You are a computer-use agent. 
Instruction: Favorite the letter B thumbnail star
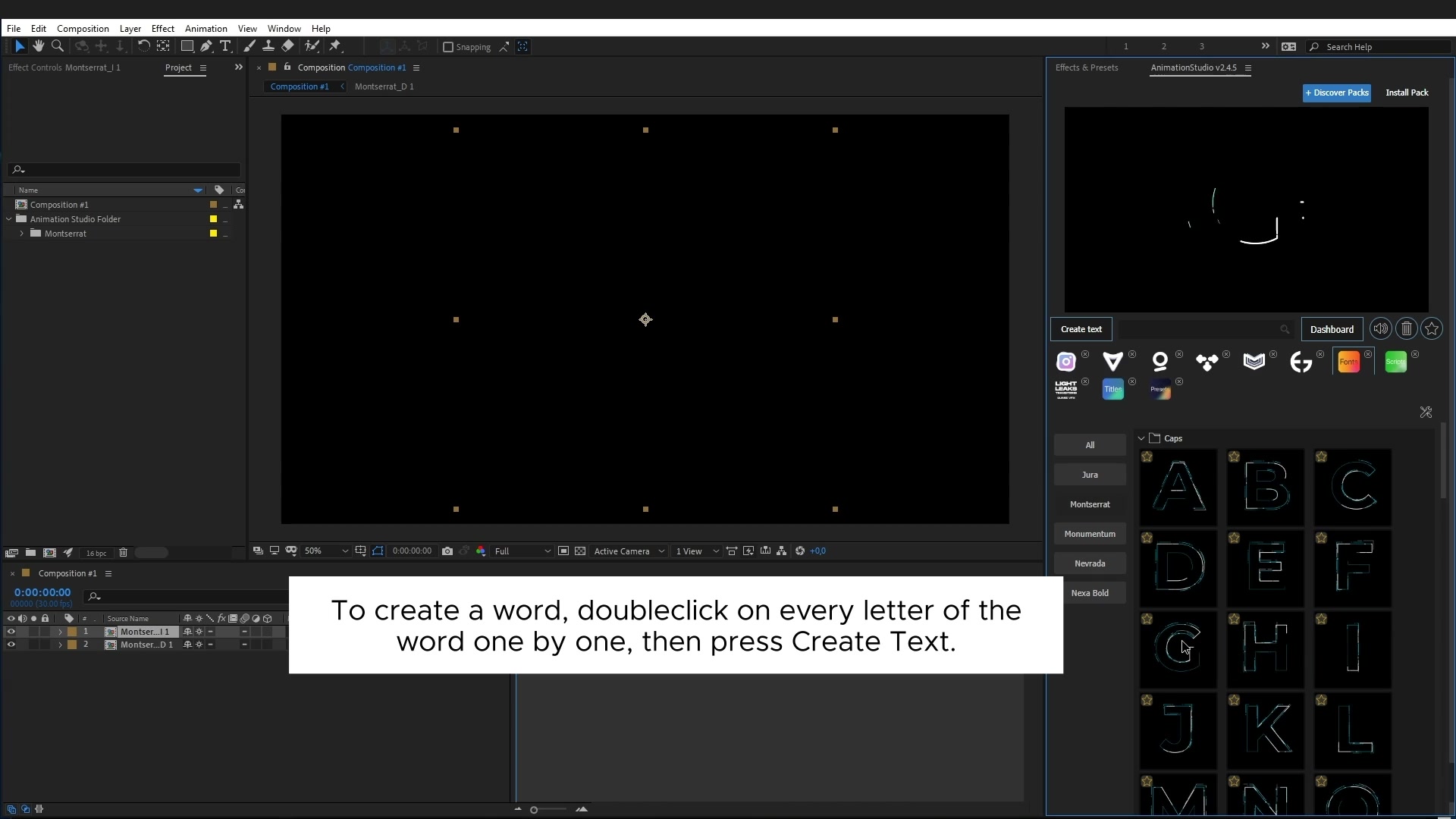pyautogui.click(x=1235, y=457)
